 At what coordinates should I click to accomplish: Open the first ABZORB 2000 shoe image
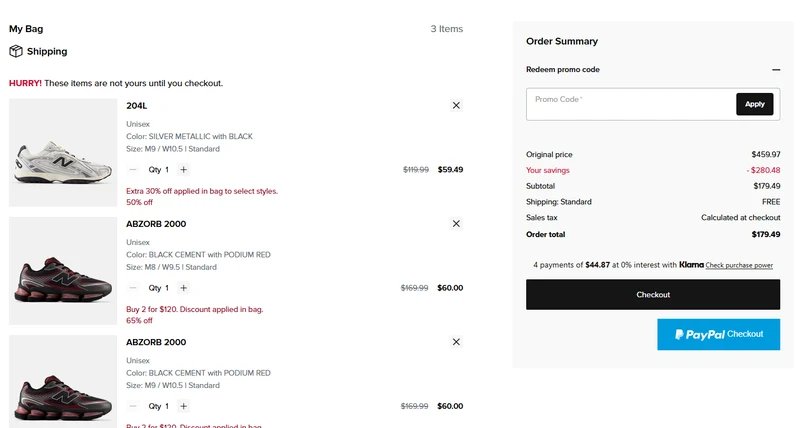point(63,271)
